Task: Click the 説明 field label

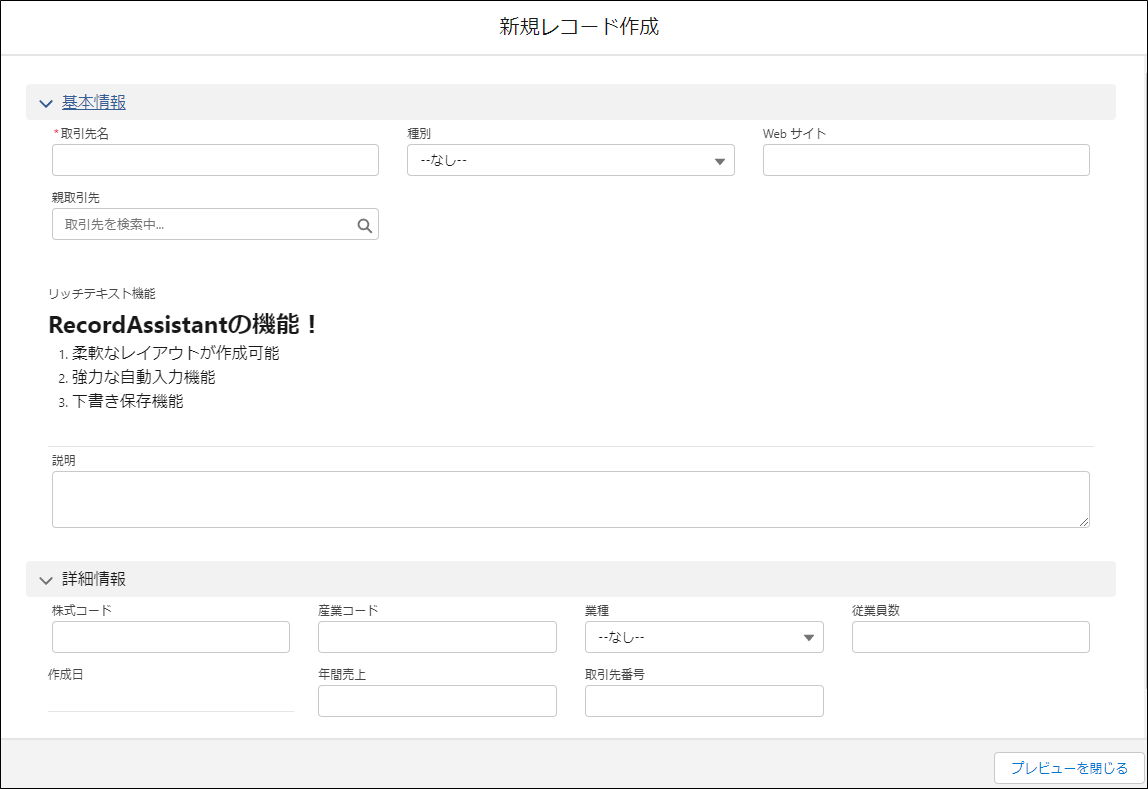Action: coord(64,460)
